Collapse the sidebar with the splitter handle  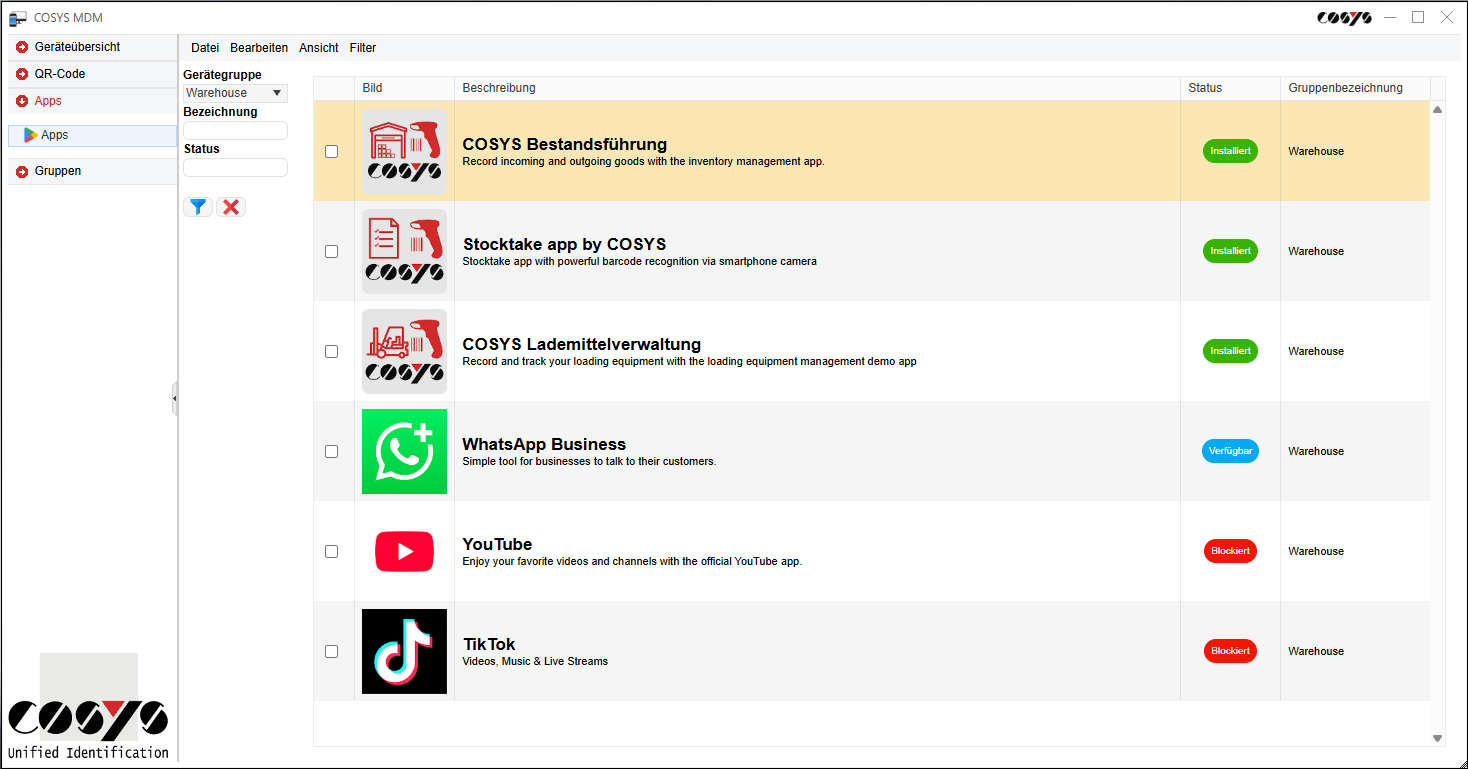tap(174, 398)
